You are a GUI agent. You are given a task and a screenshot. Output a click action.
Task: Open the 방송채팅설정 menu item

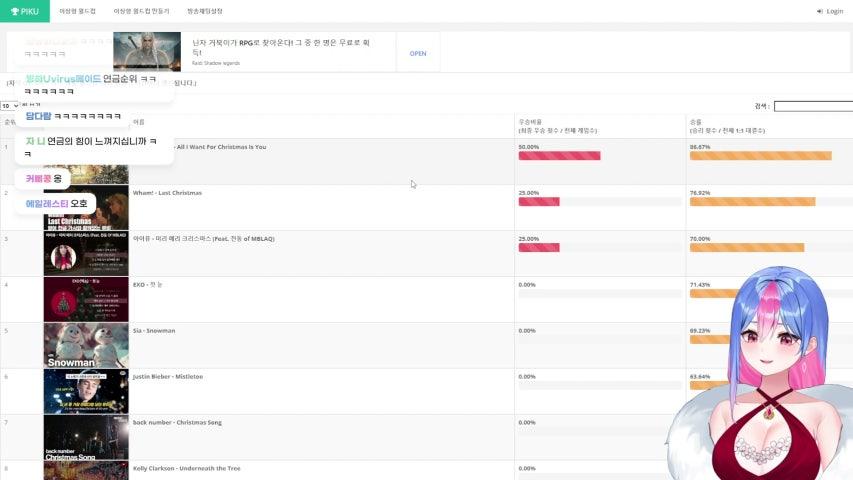click(x=205, y=11)
